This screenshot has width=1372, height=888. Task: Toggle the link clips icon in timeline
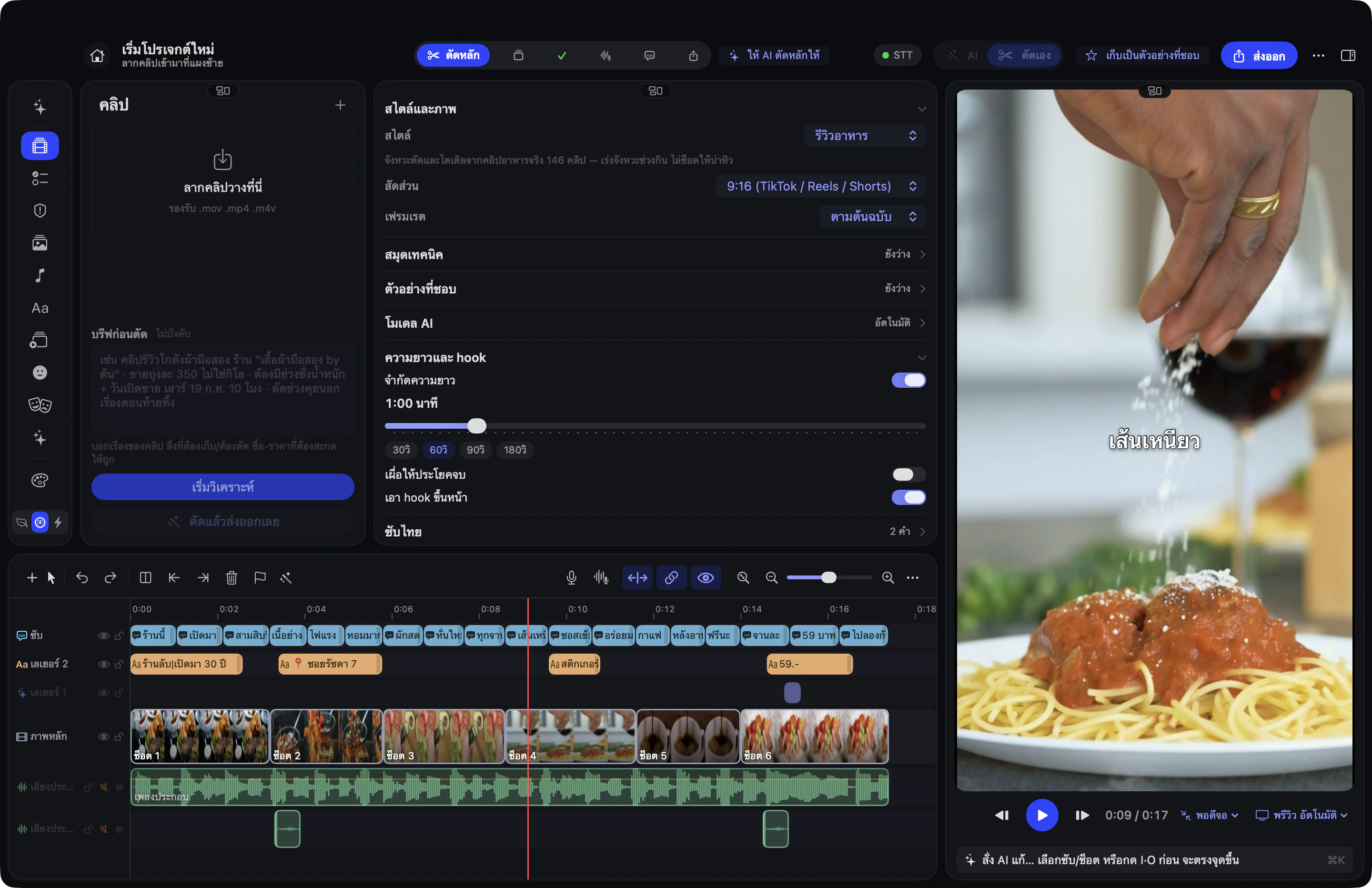671,577
